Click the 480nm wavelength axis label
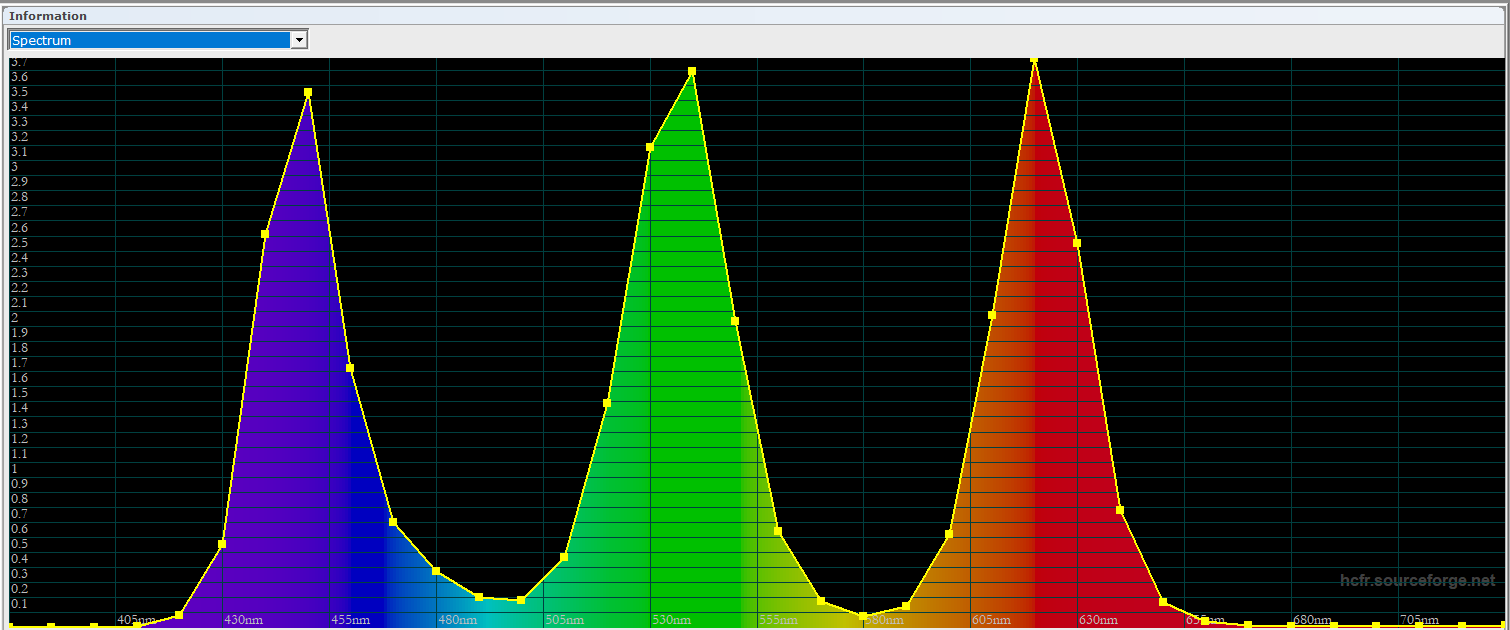Image resolution: width=1510 pixels, height=630 pixels. click(x=458, y=620)
